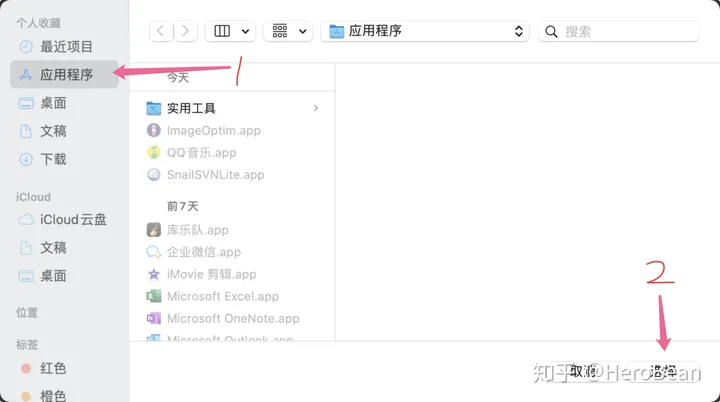Image resolution: width=720 pixels, height=402 pixels.
Task: Select Microsoft Excel.app in the list
Action: (232, 296)
